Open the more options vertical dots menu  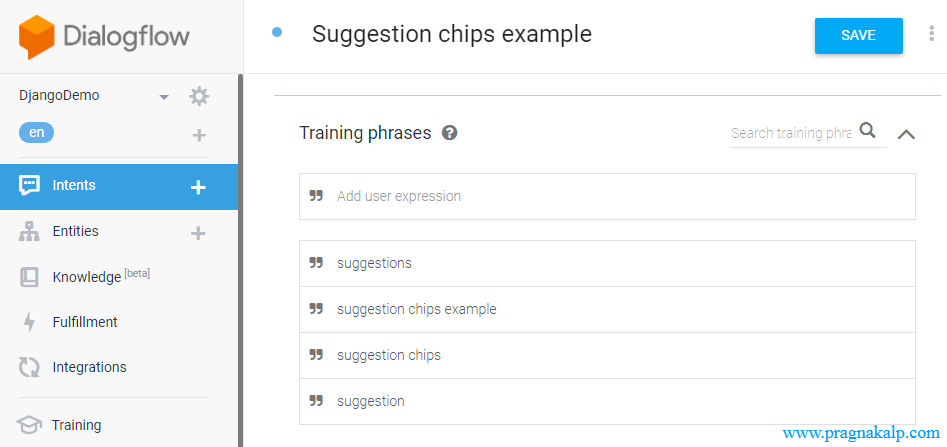pyautogui.click(x=932, y=35)
